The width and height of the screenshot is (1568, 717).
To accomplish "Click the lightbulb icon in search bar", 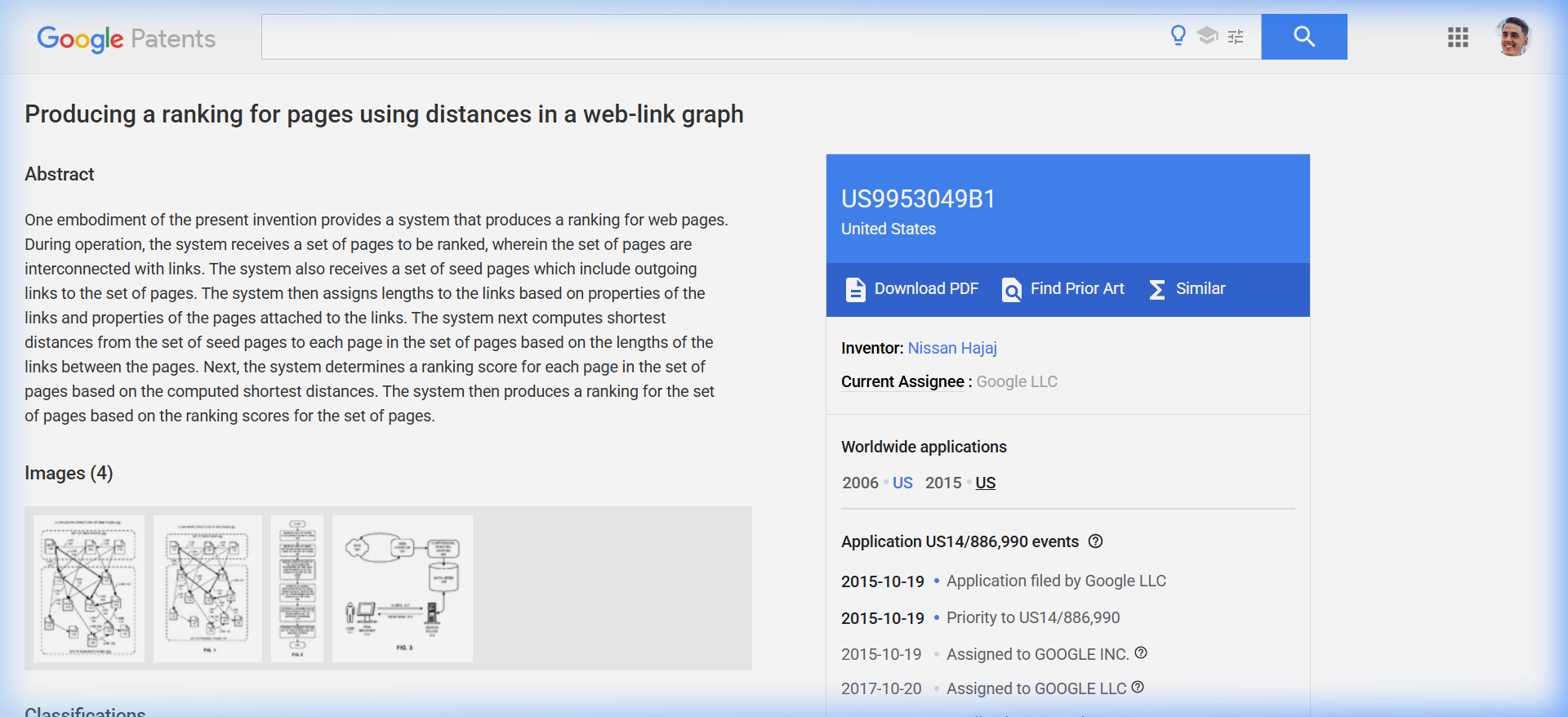I will 1178,35.
